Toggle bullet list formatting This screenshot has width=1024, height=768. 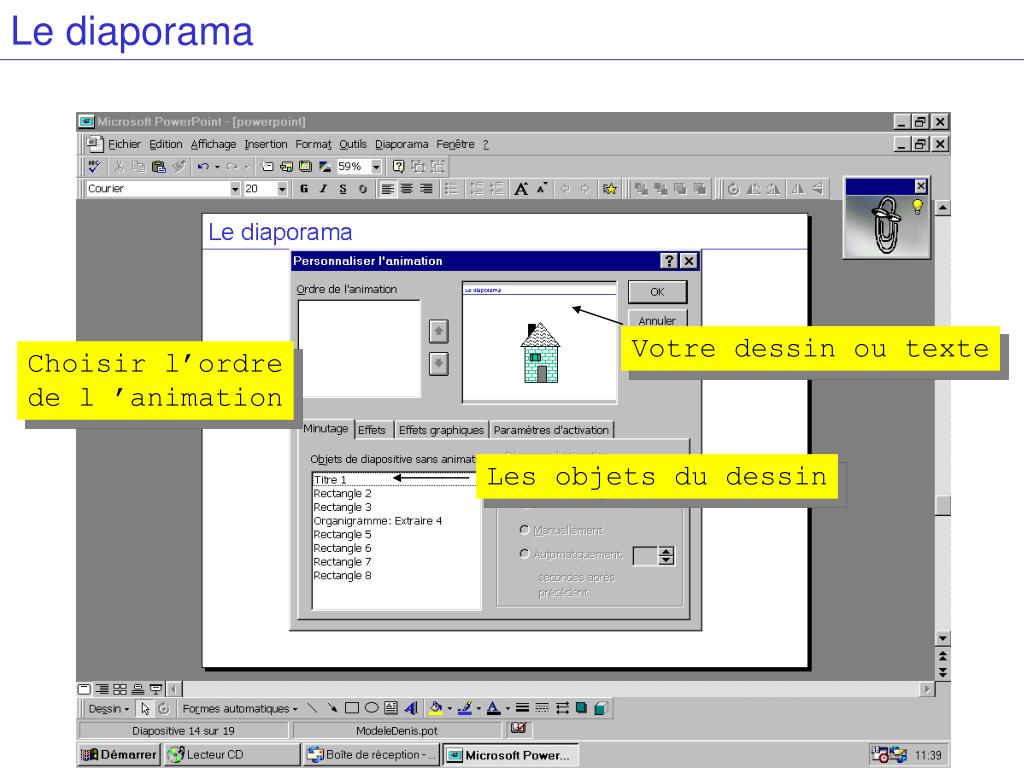451,189
